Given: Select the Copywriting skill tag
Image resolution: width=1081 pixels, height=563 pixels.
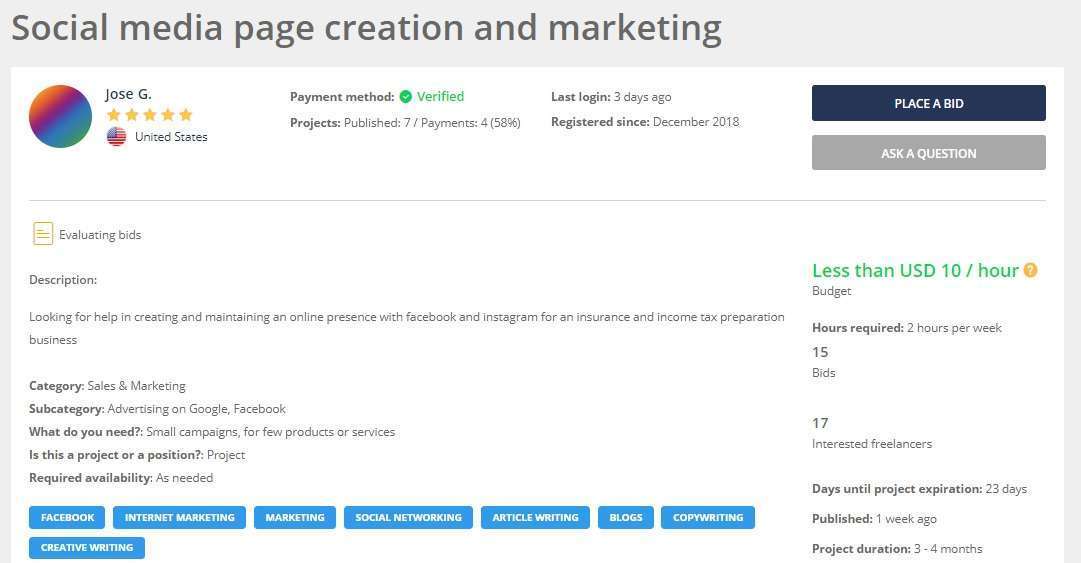Looking at the screenshot, I should pos(707,517).
